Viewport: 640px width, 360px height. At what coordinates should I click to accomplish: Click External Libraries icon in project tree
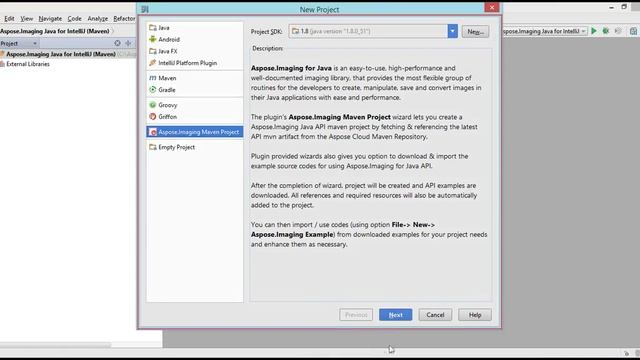click(x=2, y=64)
